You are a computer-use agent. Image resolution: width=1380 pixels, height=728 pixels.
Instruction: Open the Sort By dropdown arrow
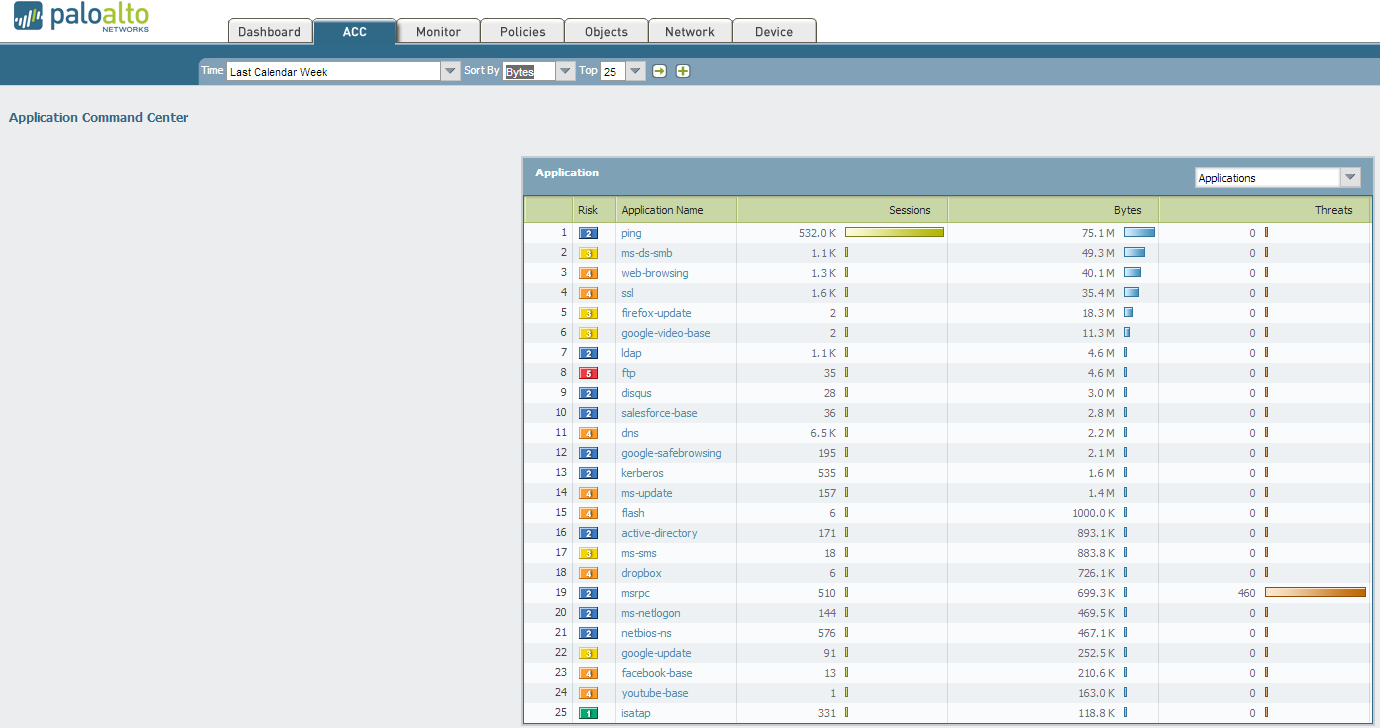[565, 71]
